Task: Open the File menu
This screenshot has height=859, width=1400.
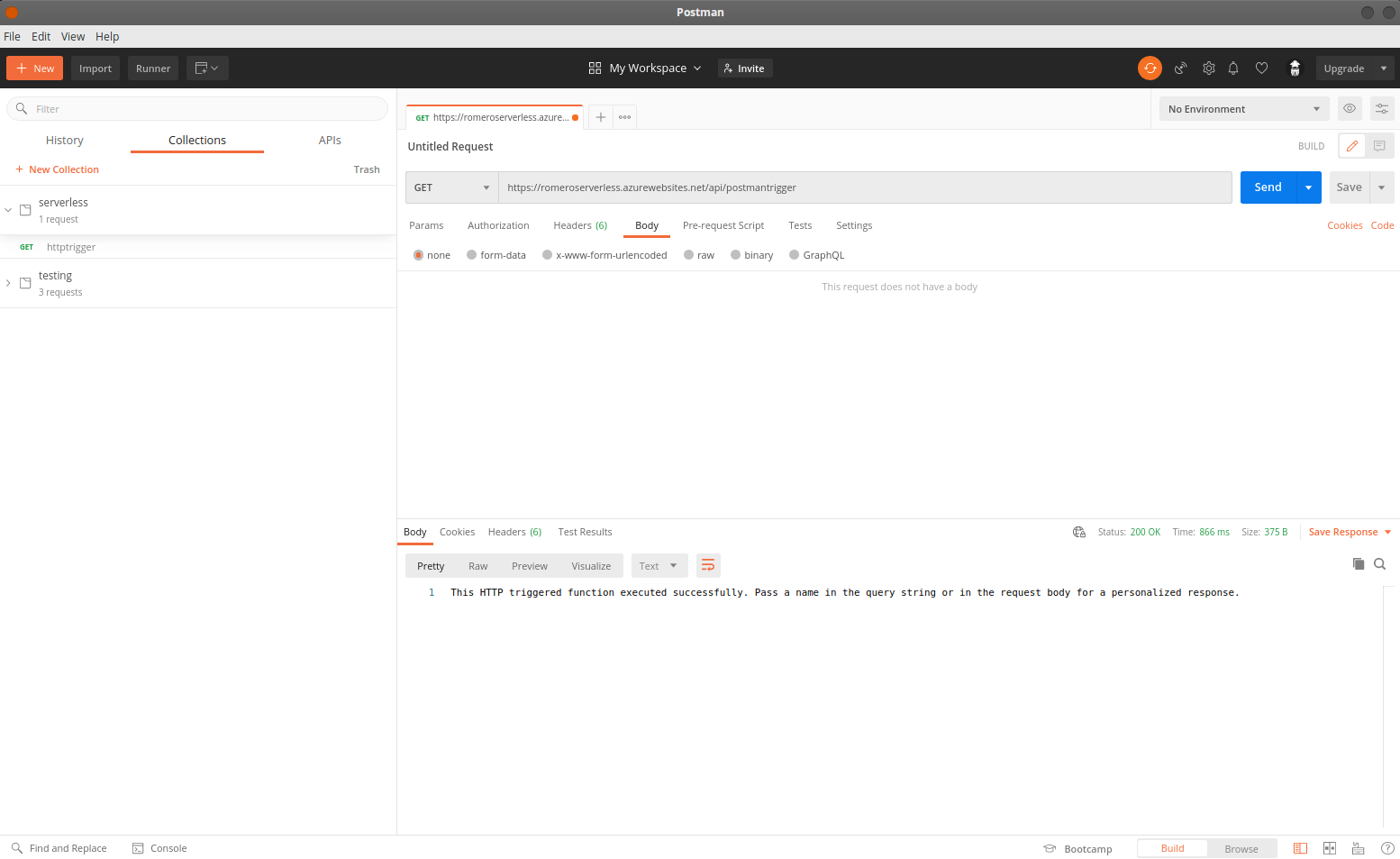Action: 12,37
